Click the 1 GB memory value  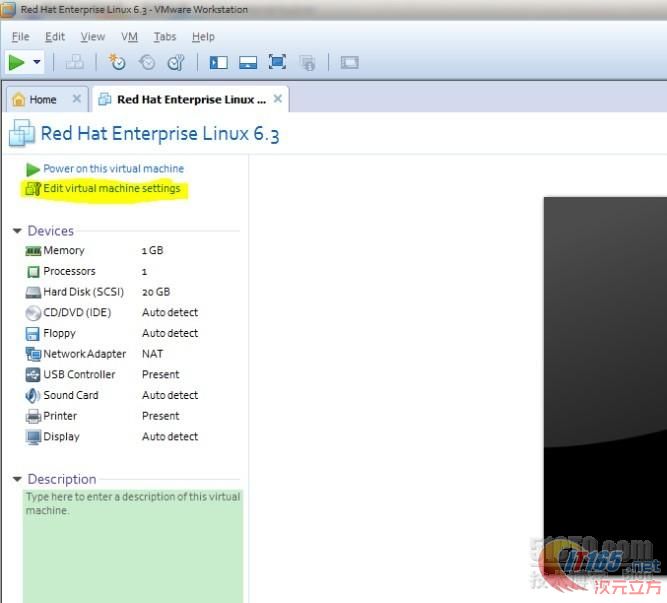tap(152, 250)
